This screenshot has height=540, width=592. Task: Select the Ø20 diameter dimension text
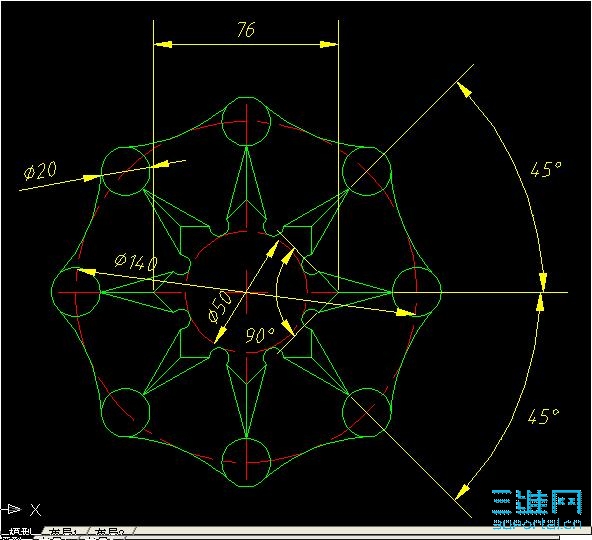click(40, 171)
